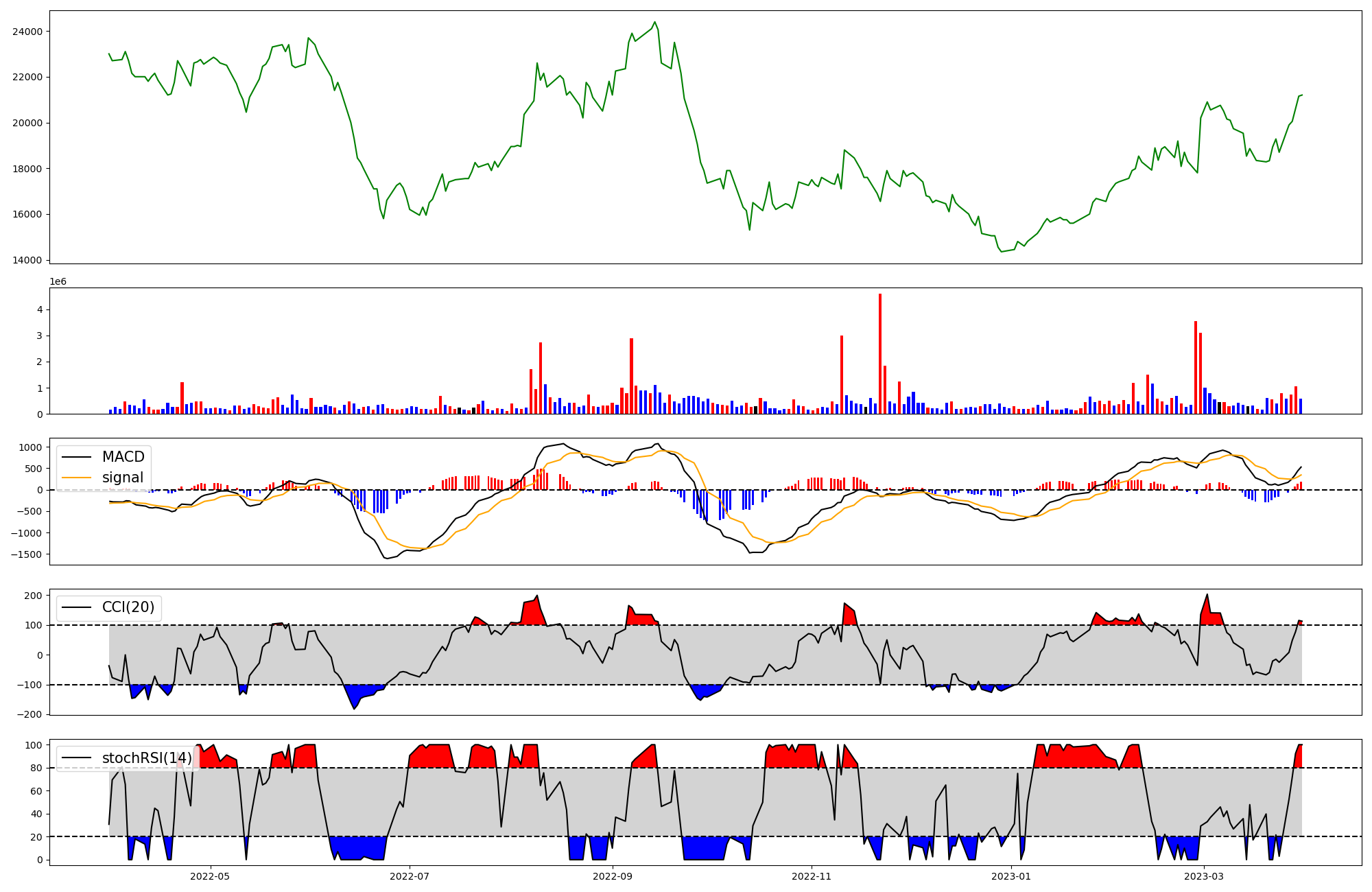Screen dimensions: 1372x892
Task: Click the tallest red volume bar
Action: point(880,353)
